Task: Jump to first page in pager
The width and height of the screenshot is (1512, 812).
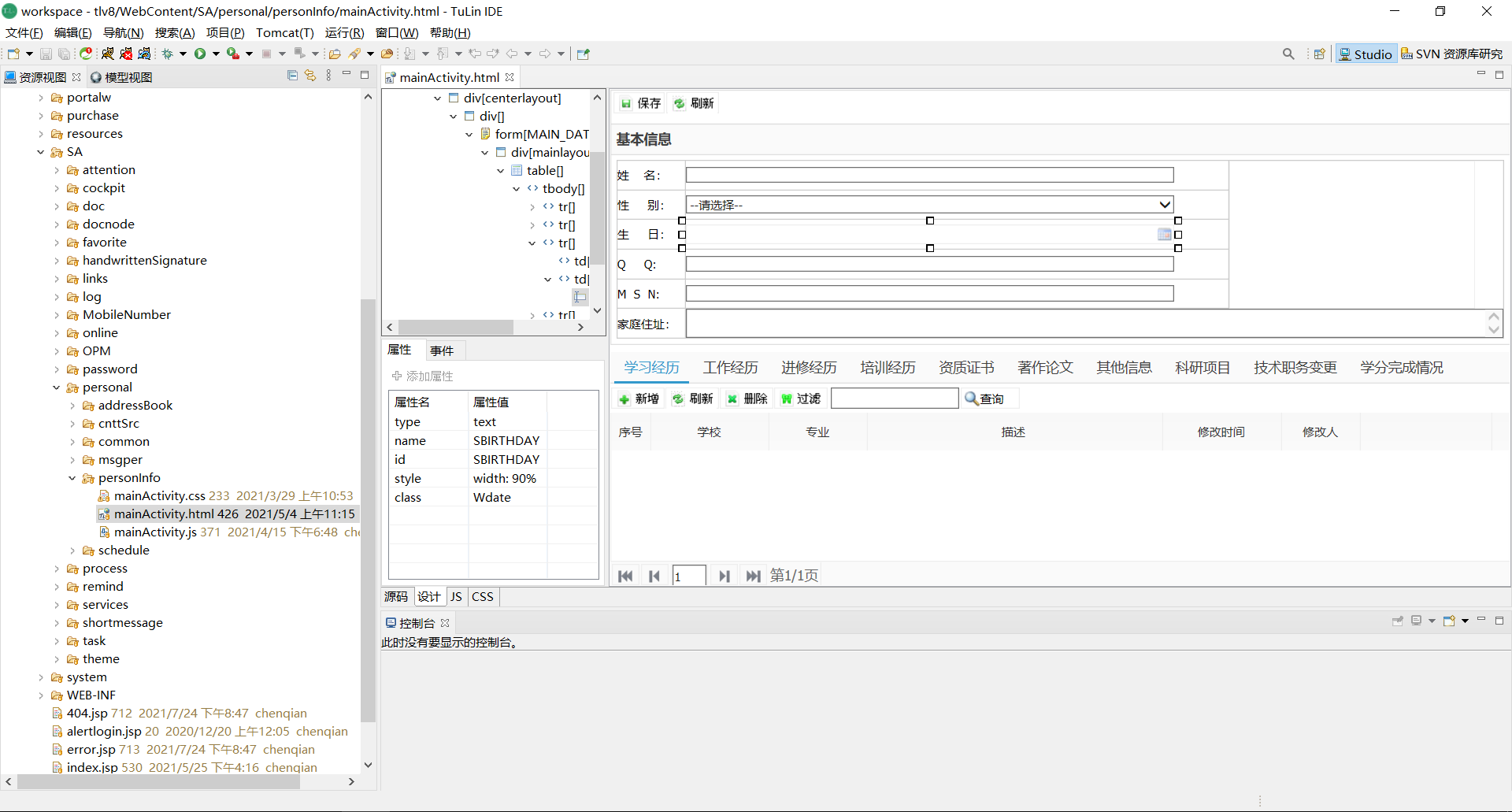Action: pos(625,576)
